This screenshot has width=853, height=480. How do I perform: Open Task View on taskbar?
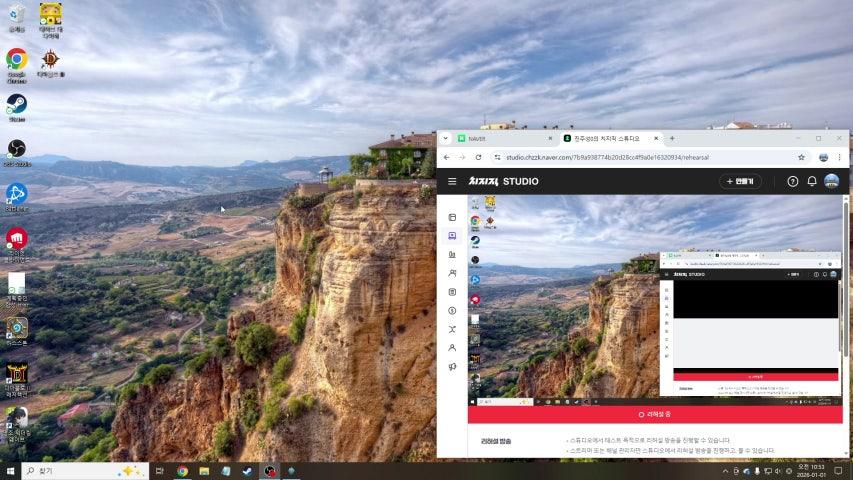pos(159,471)
